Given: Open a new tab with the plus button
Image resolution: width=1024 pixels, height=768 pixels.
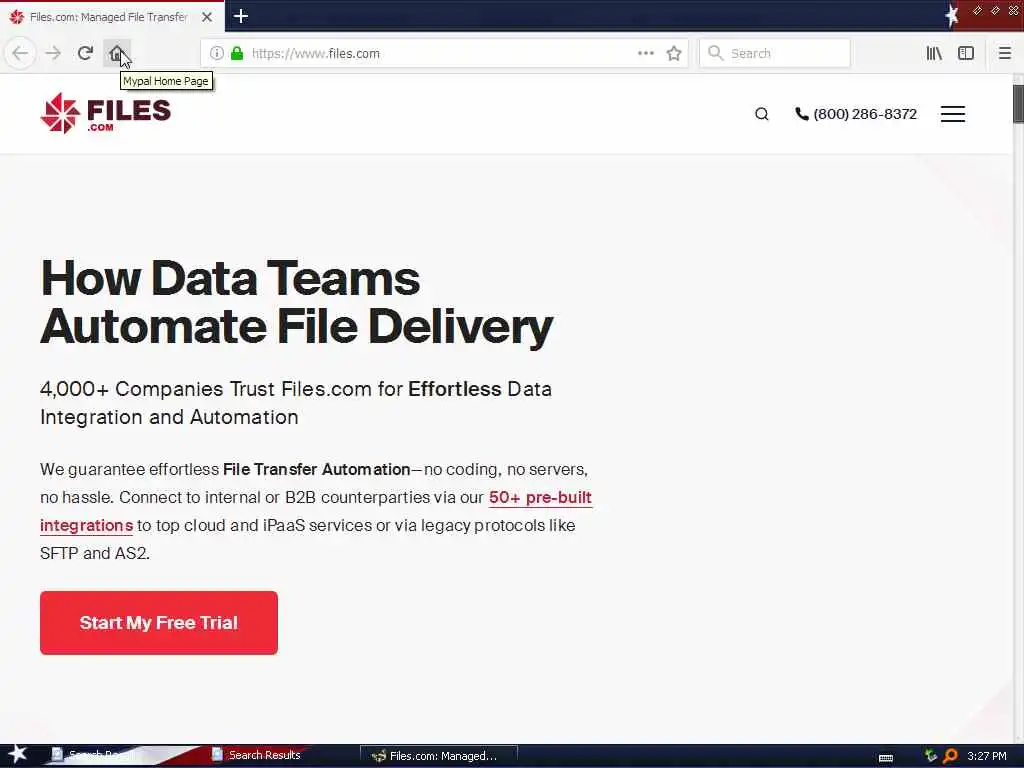Looking at the screenshot, I should click(240, 16).
